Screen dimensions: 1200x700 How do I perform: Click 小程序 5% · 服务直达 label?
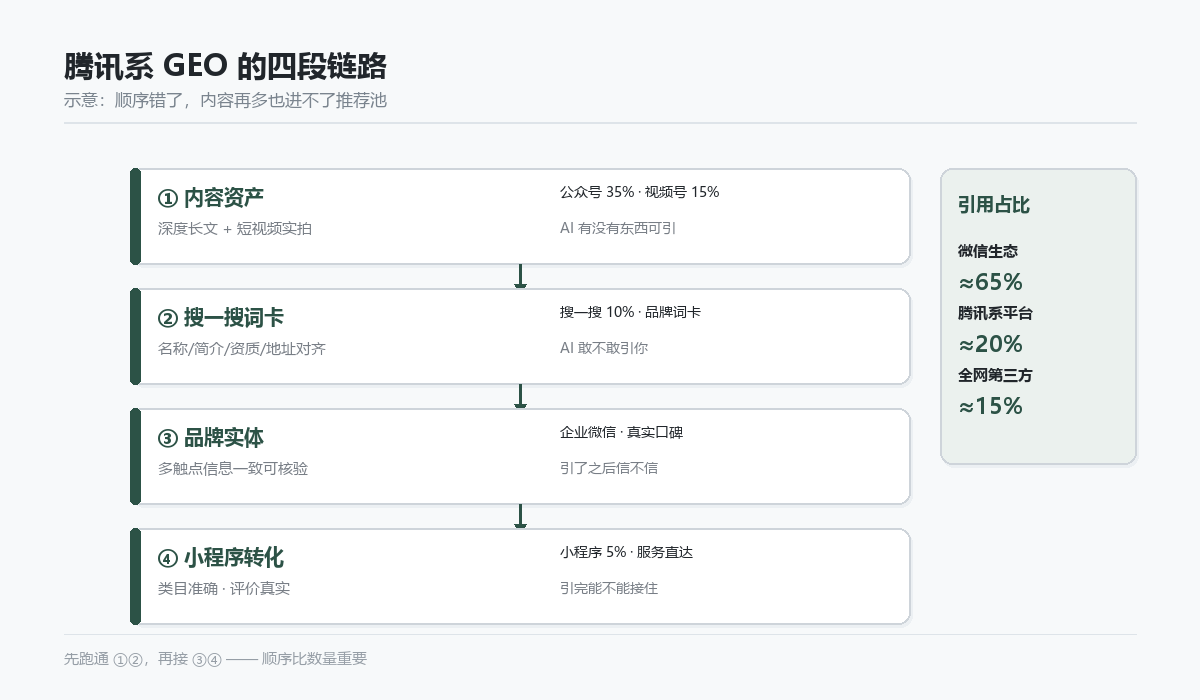coord(626,552)
